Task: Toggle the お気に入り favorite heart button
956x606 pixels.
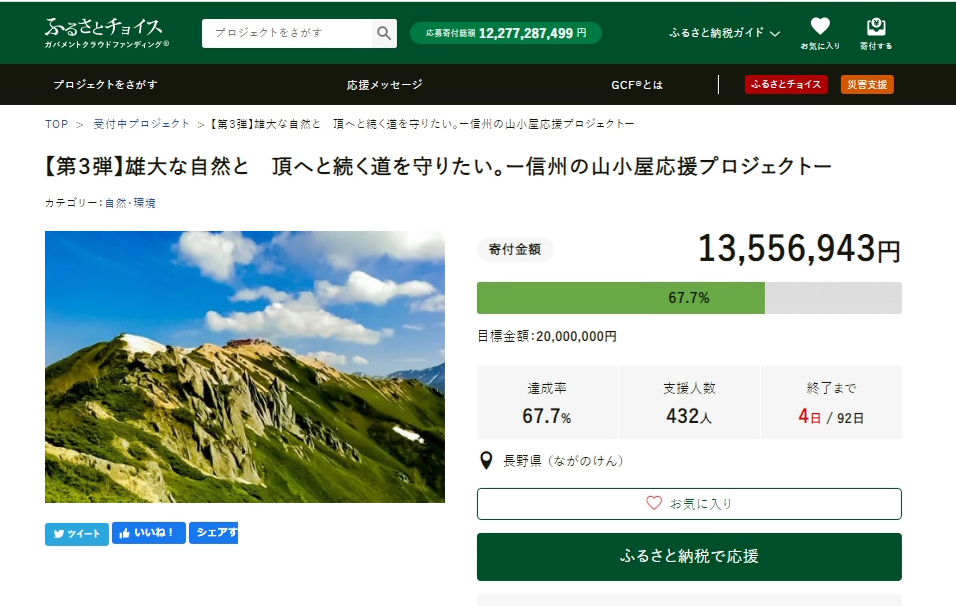Action: pos(689,504)
